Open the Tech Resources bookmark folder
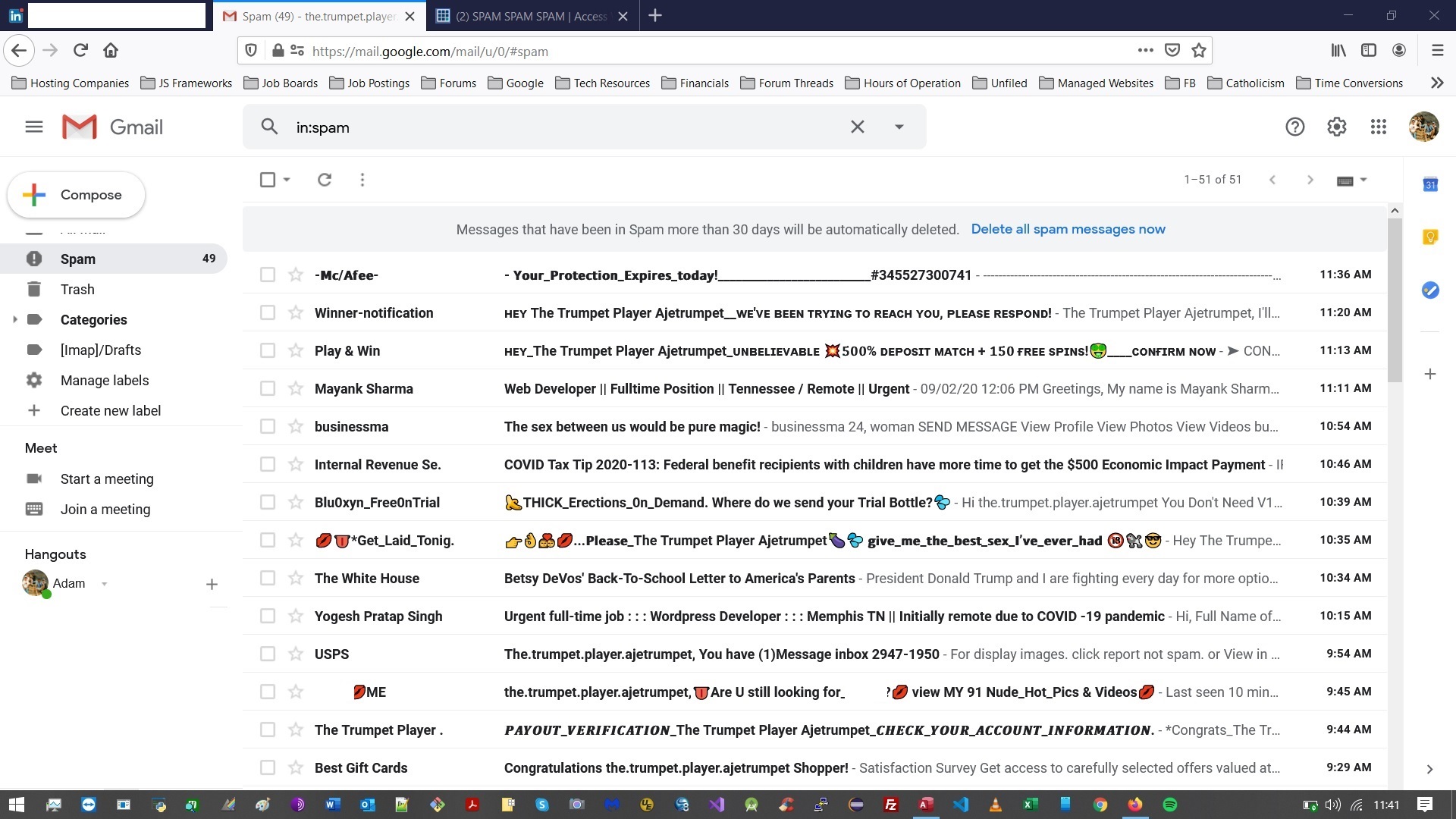The image size is (1456, 819). (602, 83)
